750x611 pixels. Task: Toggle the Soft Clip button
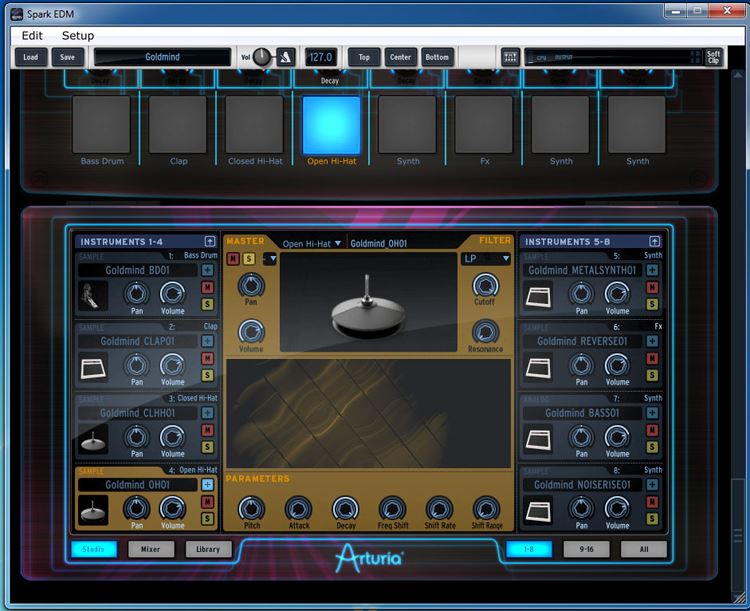click(x=713, y=57)
